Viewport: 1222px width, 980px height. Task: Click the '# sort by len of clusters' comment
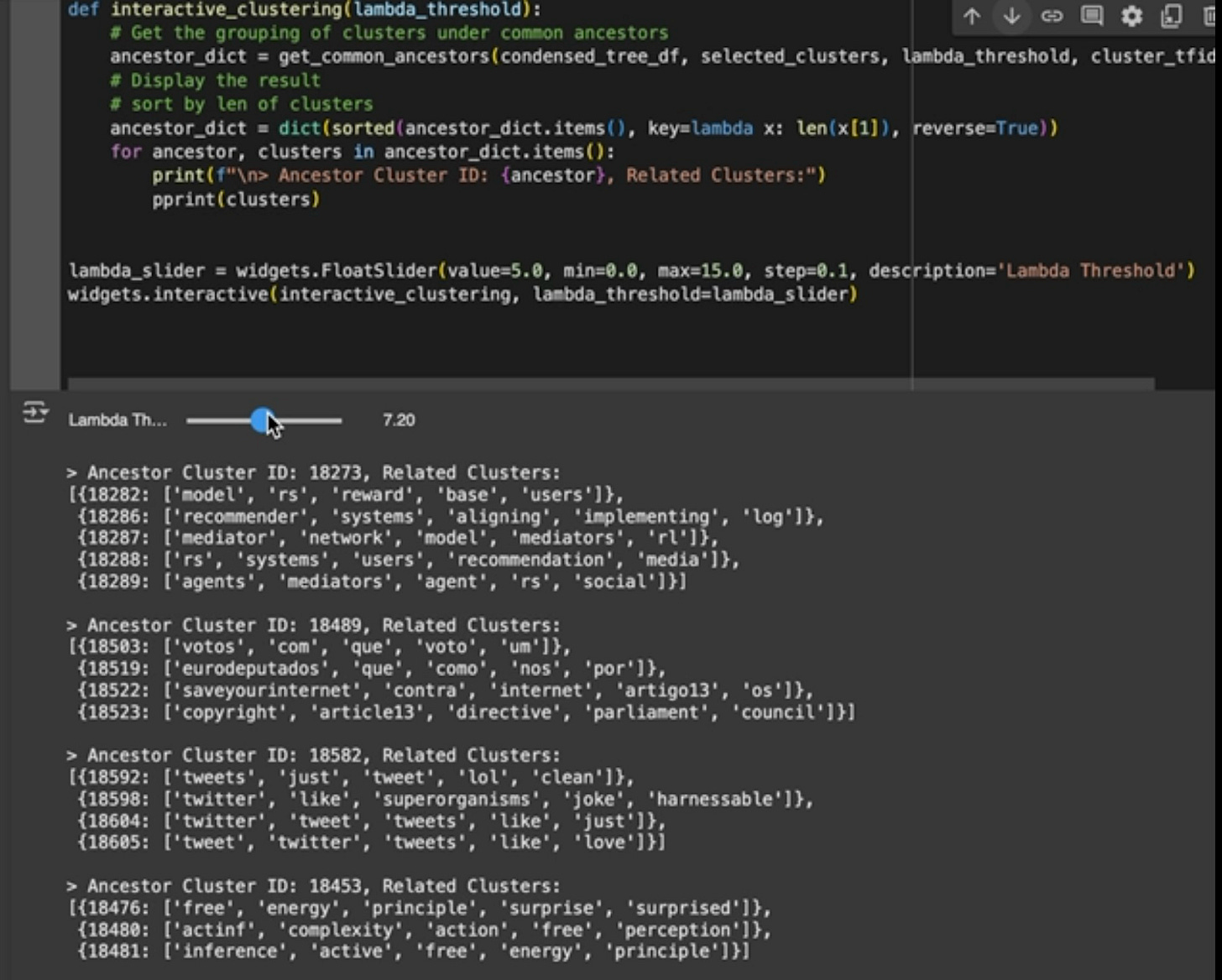241,104
